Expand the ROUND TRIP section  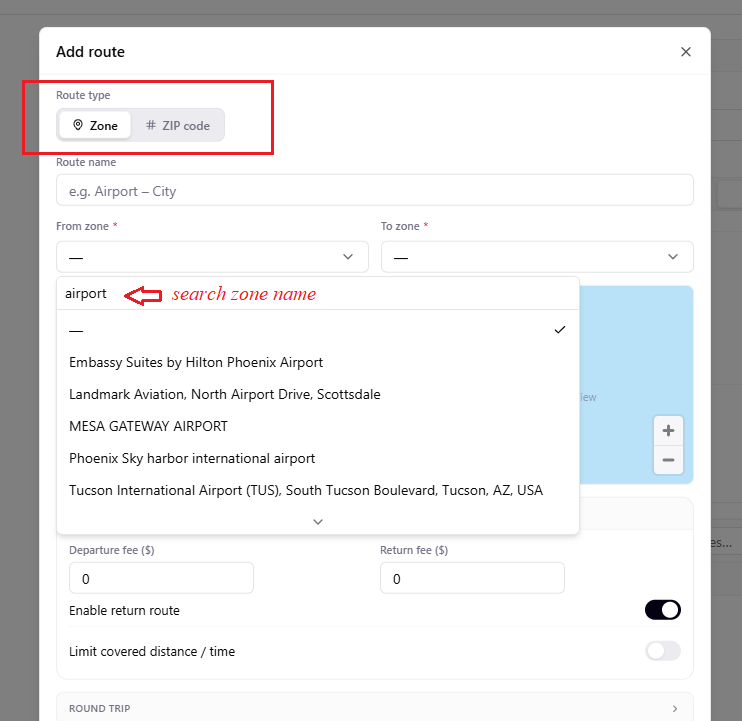pos(375,708)
